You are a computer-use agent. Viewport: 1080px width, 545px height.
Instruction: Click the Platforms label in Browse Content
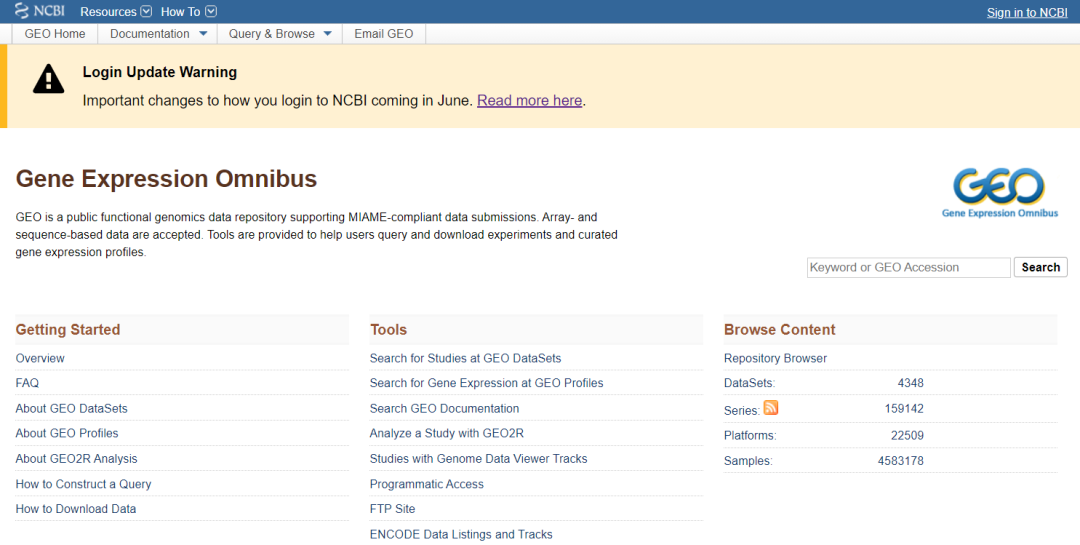point(750,435)
